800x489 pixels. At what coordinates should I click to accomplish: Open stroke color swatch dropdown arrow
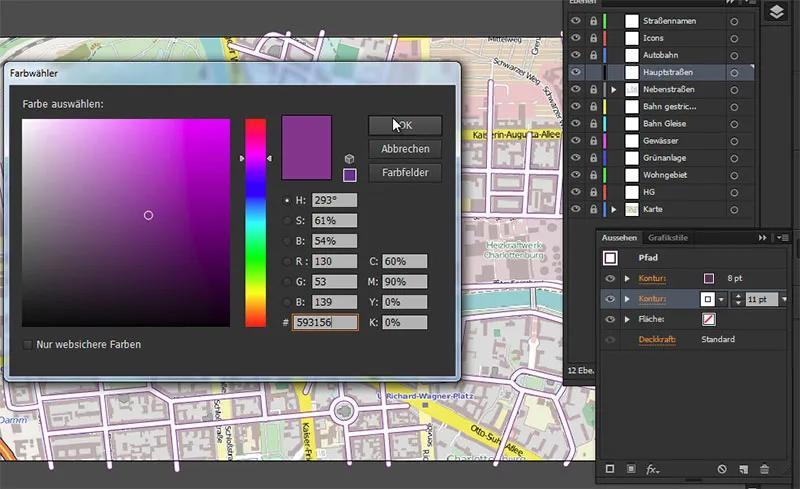(x=721, y=300)
